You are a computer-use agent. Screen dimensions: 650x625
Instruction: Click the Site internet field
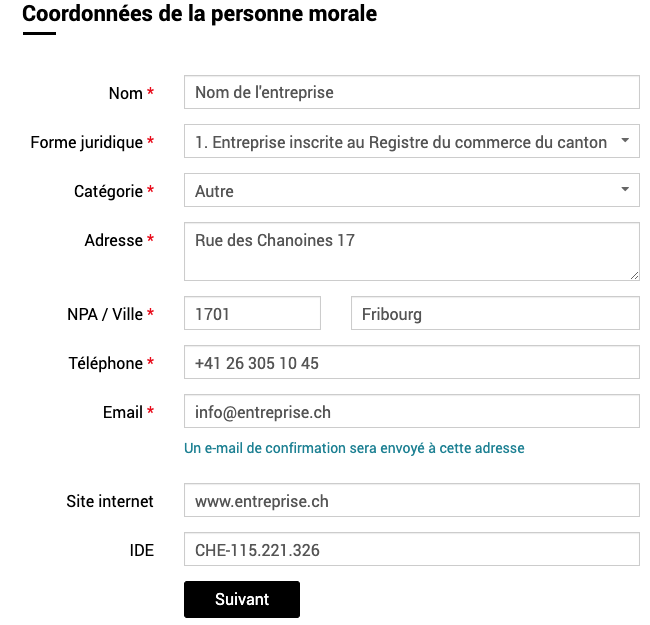pos(411,500)
